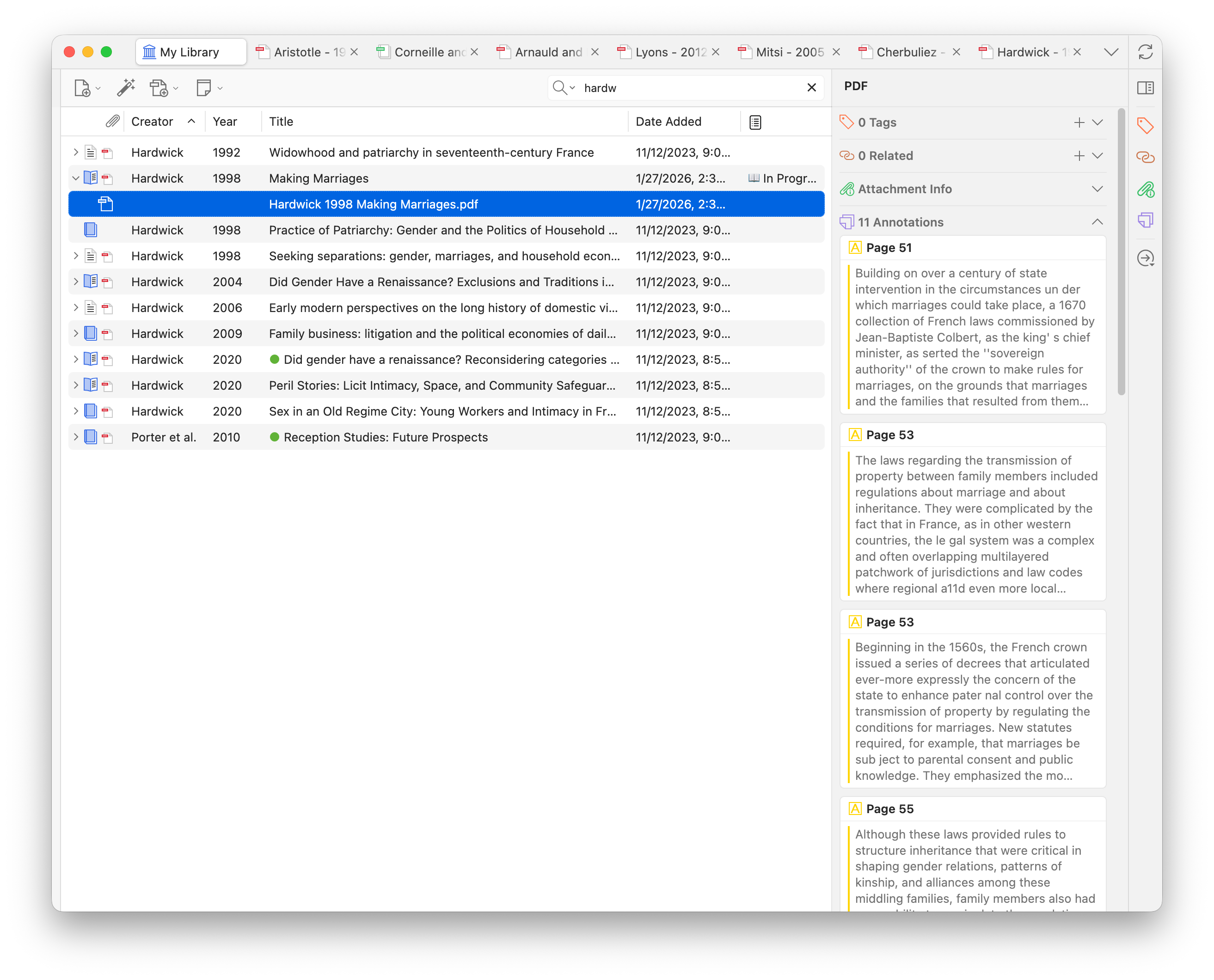Collapse the 11 Annotations section
This screenshot has width=1214, height=980.
(x=1097, y=222)
